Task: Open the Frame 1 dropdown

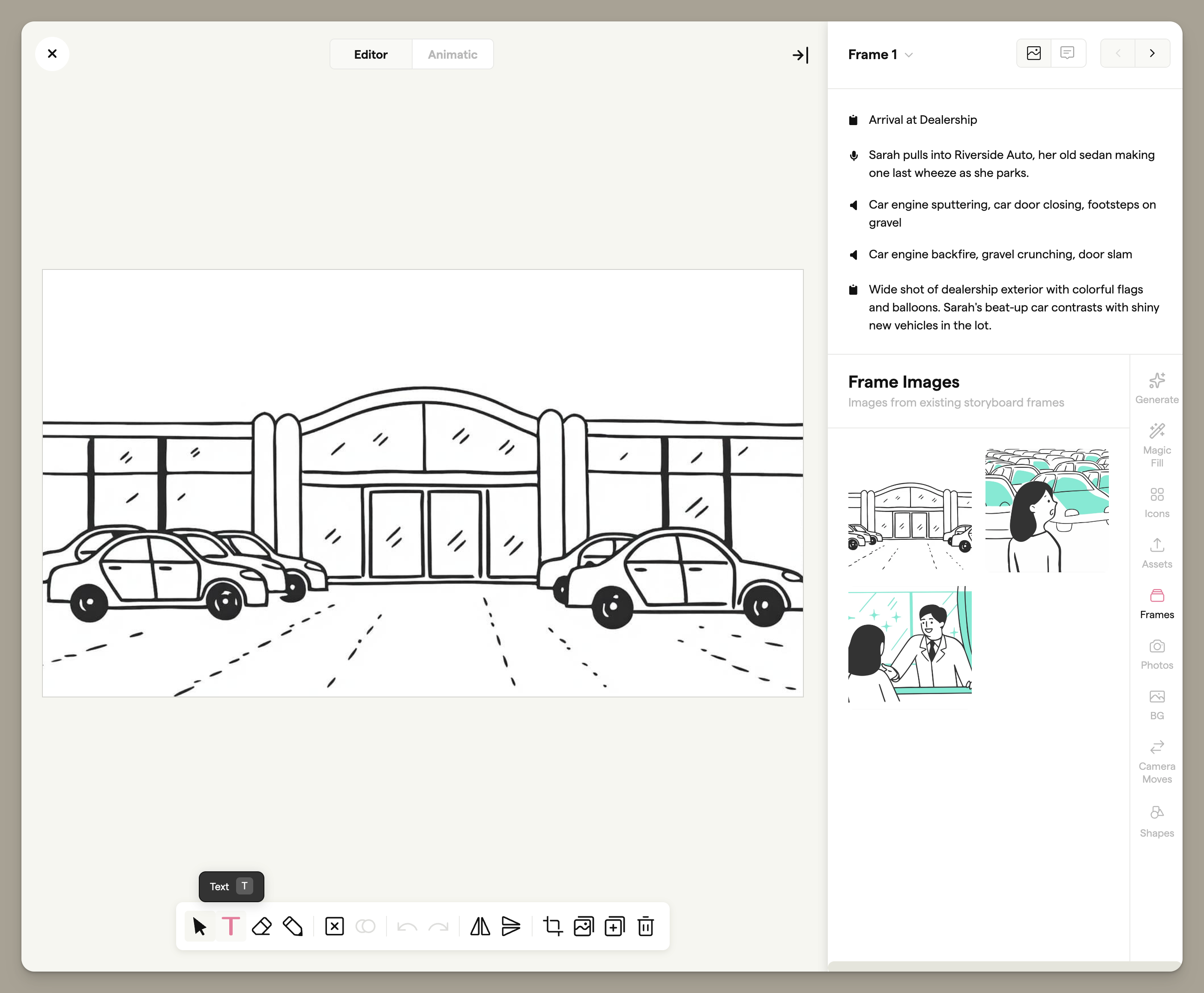Action: coord(880,54)
